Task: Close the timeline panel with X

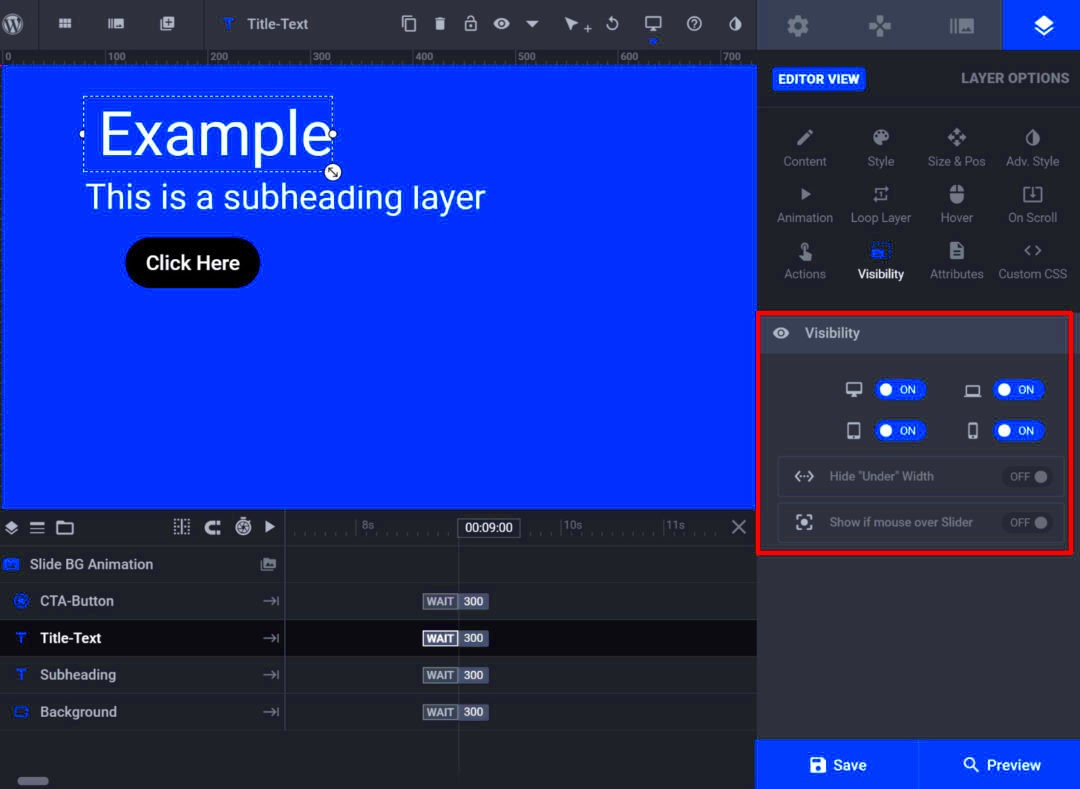Action: 738,527
